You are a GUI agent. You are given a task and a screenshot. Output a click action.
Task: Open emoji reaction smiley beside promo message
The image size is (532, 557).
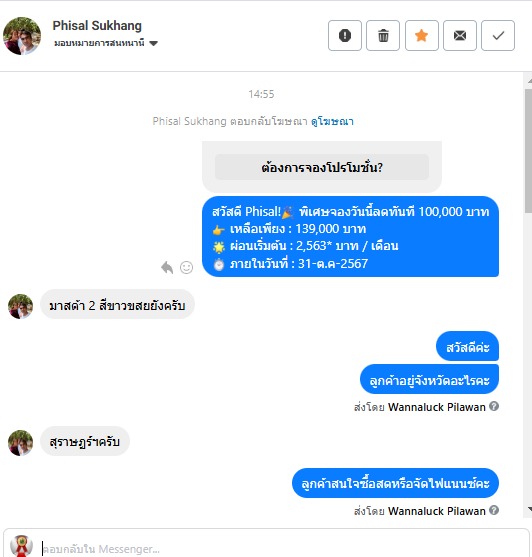pos(186,267)
